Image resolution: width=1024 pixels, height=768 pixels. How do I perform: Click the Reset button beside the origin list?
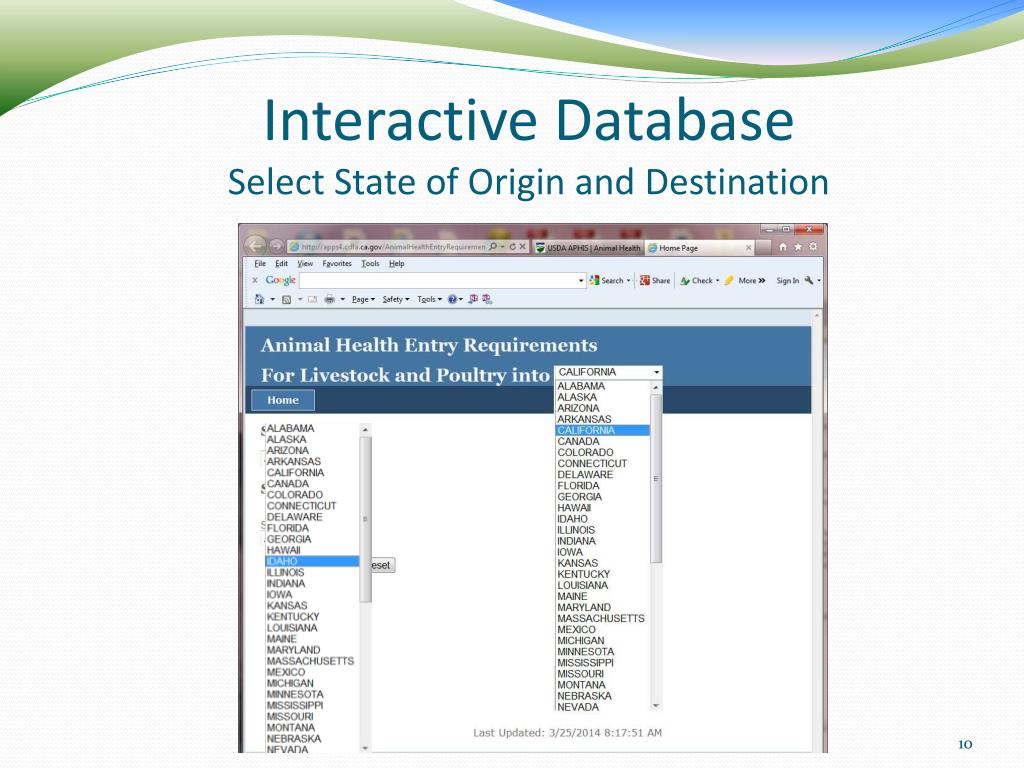(383, 565)
